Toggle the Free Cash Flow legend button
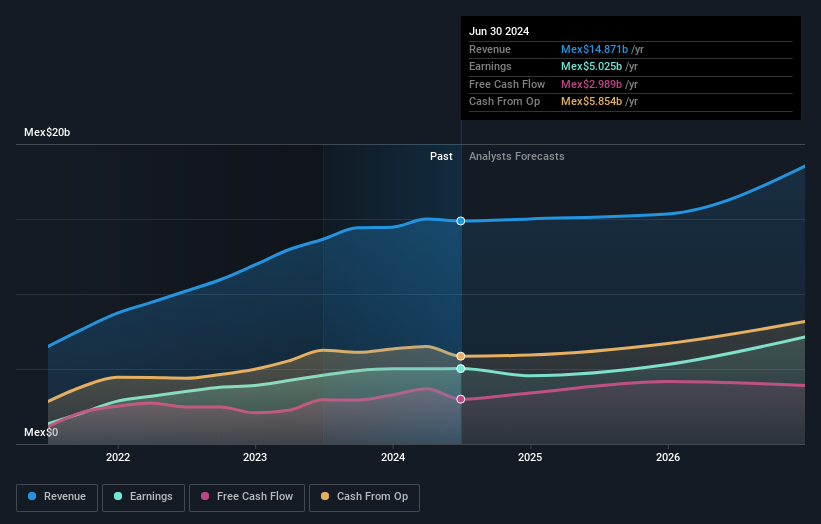 click(247, 497)
